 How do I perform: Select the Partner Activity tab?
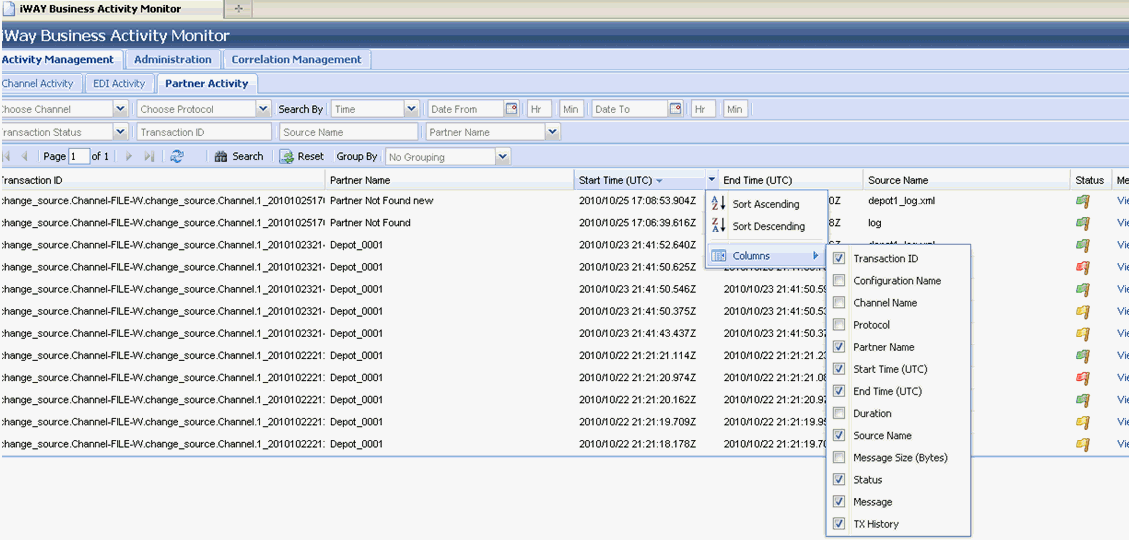coord(207,84)
